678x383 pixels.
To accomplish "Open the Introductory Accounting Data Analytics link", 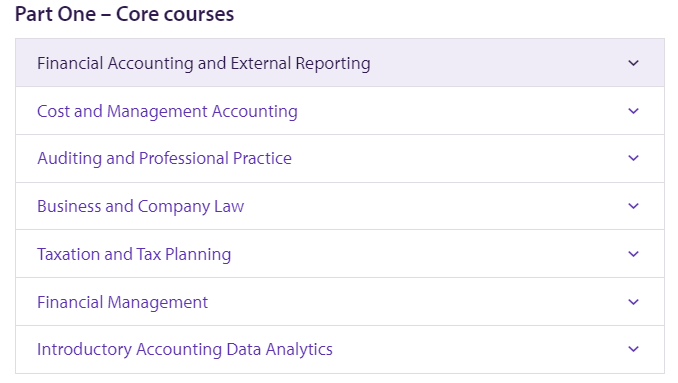I will pyautogui.click(x=185, y=350).
